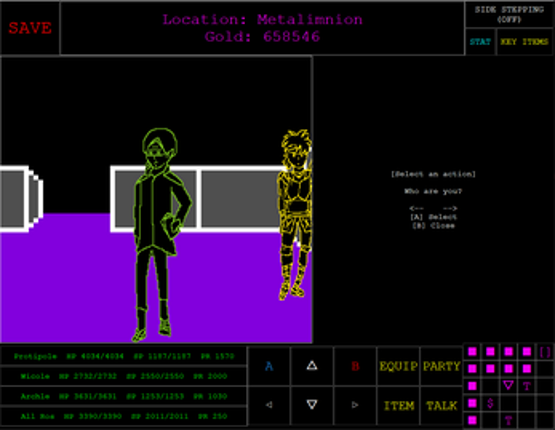Screen dimensions: 555x430
Task: Move backward with the down triangle pad arrow
Action: coord(312,405)
